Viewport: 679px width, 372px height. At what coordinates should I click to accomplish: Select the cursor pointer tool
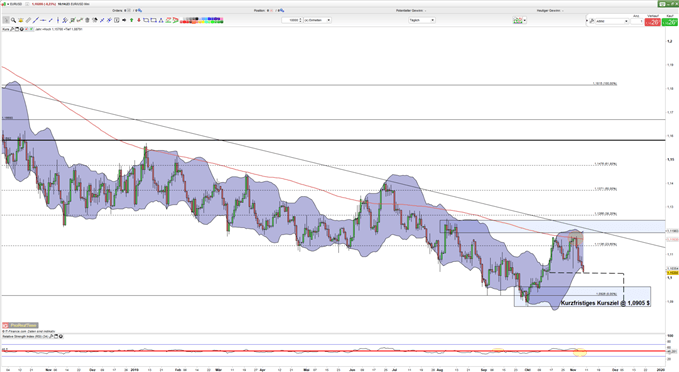(x=6, y=20)
